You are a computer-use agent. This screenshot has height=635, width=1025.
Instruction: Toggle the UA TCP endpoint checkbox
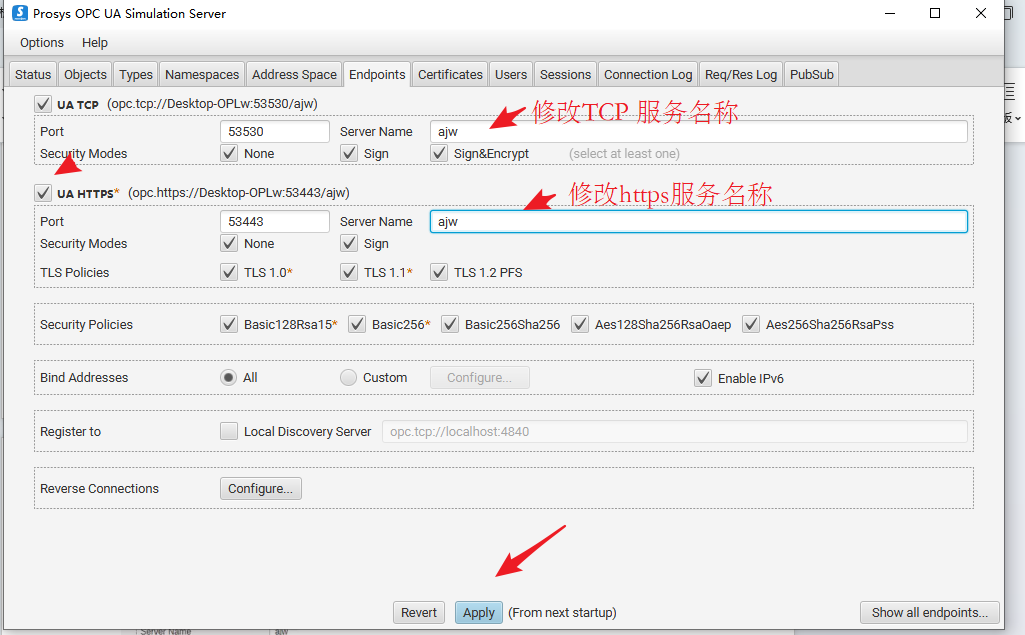[x=43, y=104]
